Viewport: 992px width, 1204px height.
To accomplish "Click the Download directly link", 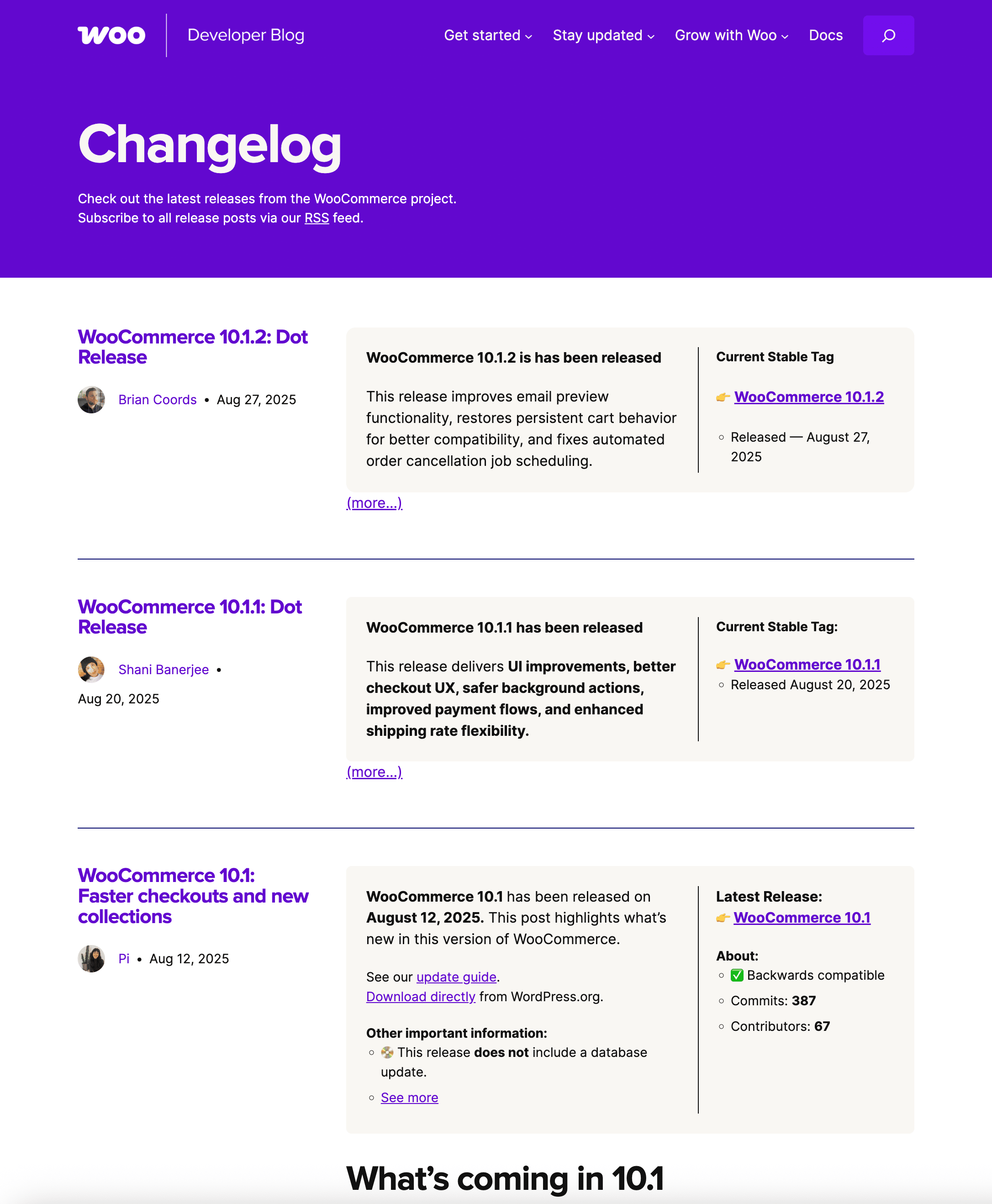I will point(420,997).
